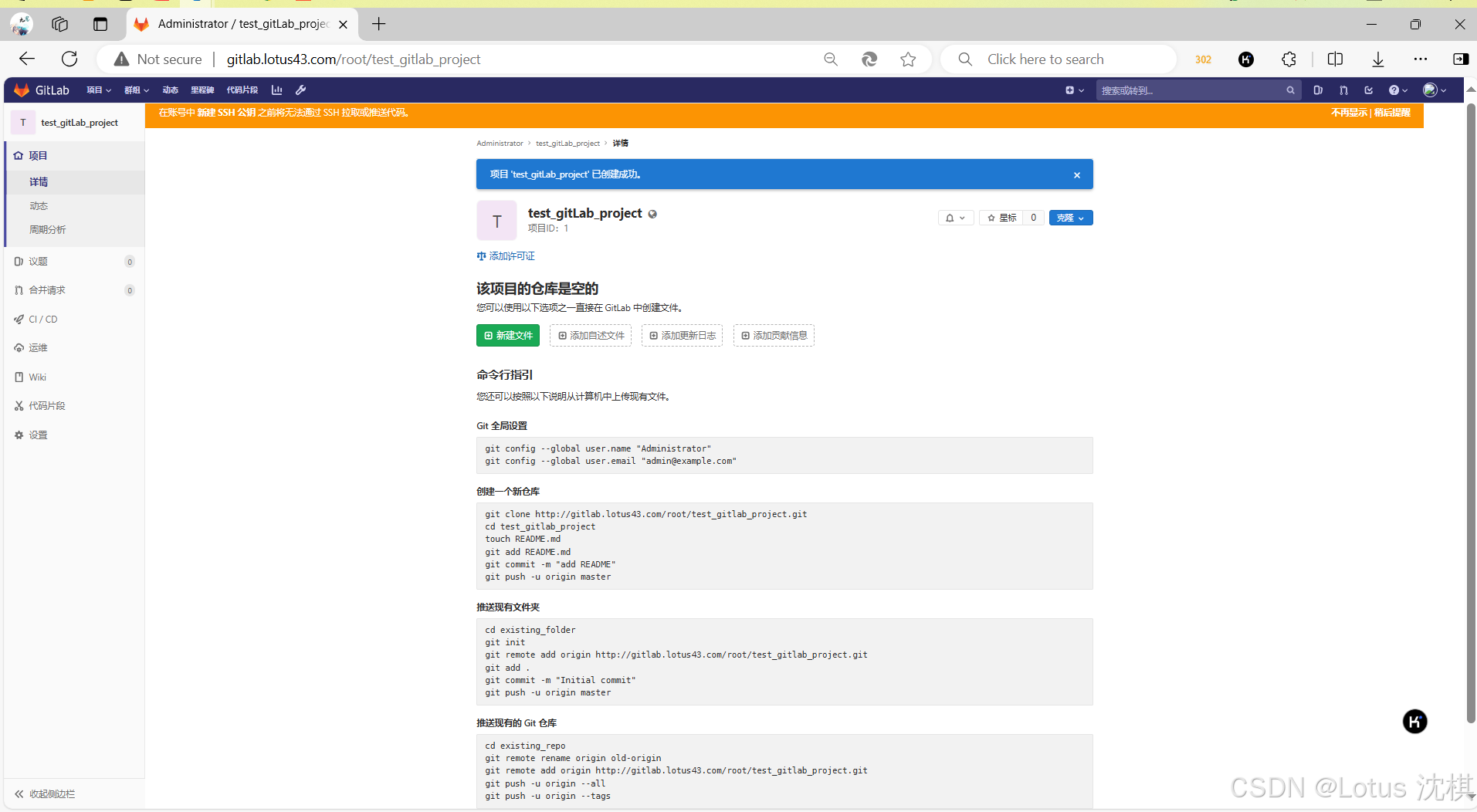Open the analytics chart icon in navbar
This screenshot has height=812, width=1477.
(x=276, y=90)
